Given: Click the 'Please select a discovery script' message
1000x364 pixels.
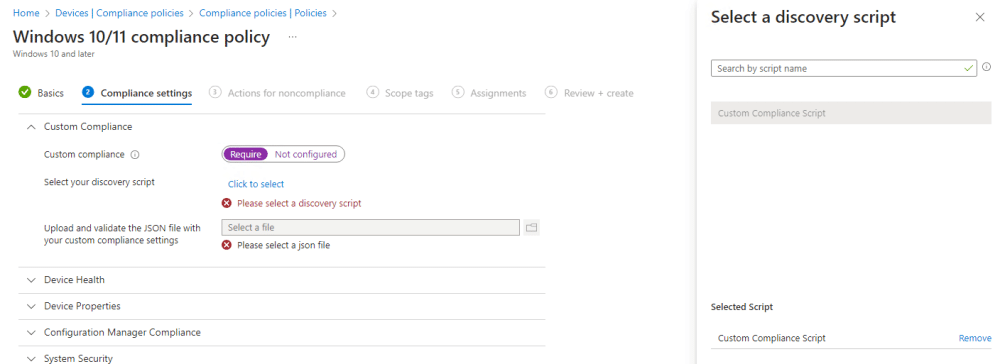Looking at the screenshot, I should 299,203.
